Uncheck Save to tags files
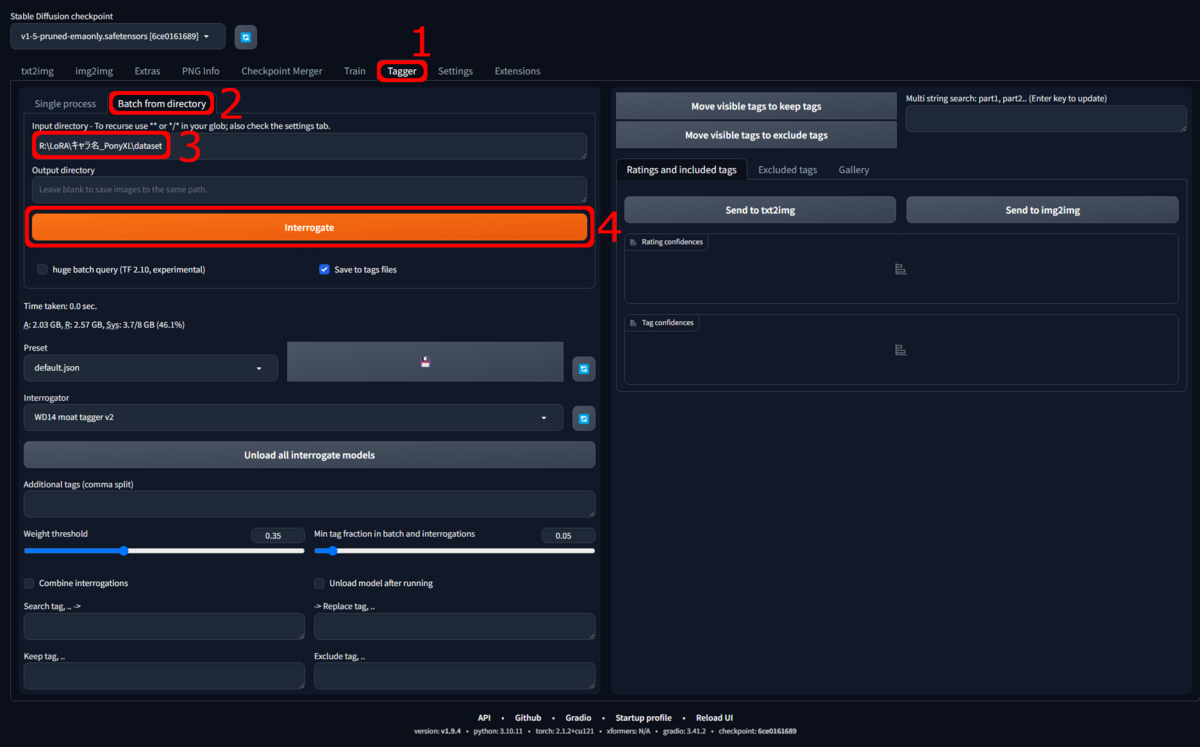The image size is (1200, 747). (324, 269)
